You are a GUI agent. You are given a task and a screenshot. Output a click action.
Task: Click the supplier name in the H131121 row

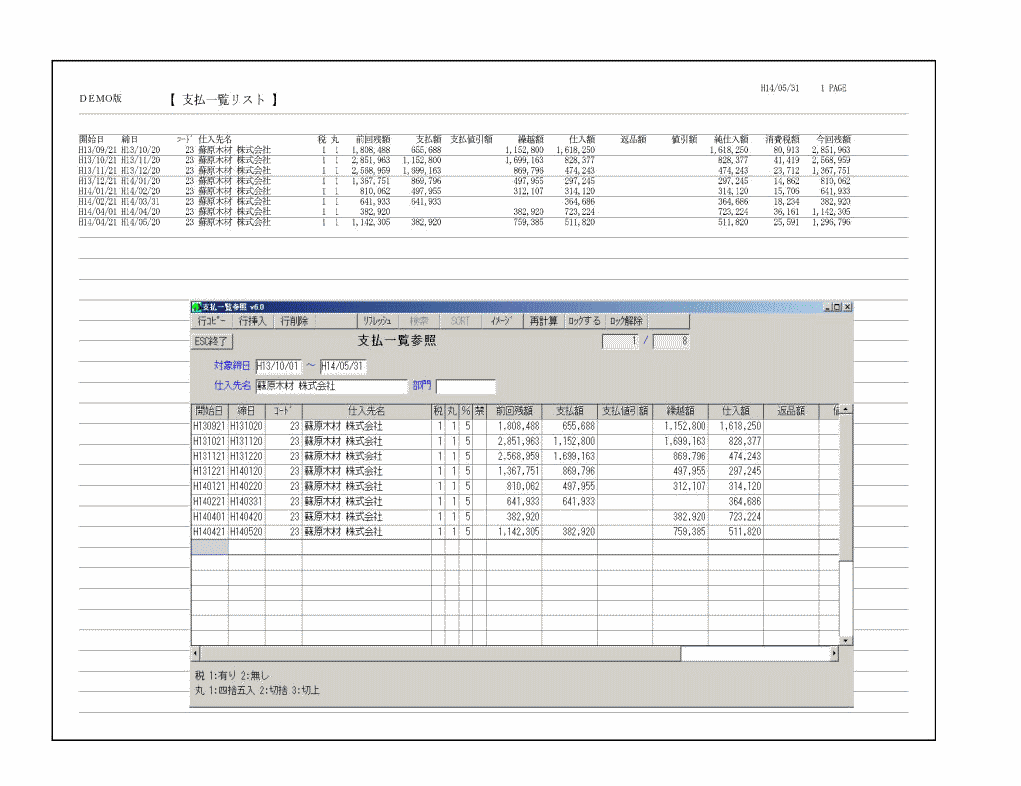(x=367, y=456)
